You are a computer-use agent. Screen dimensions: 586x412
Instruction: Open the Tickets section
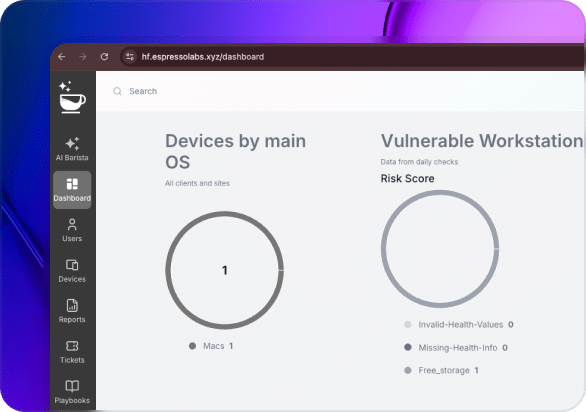point(72,352)
